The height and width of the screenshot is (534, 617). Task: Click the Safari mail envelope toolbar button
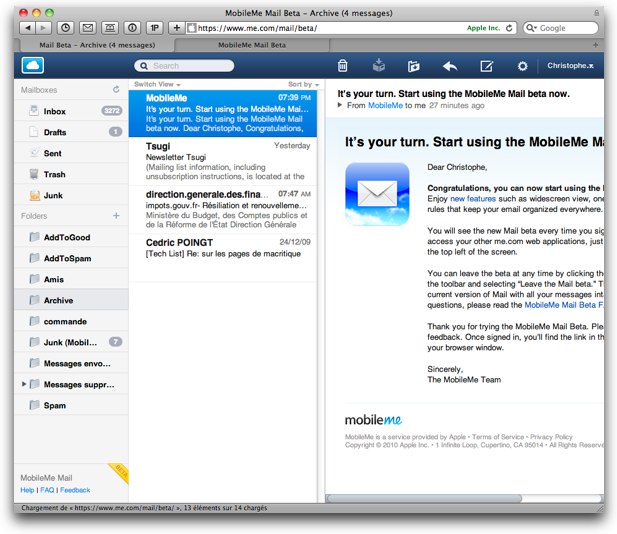point(88,28)
